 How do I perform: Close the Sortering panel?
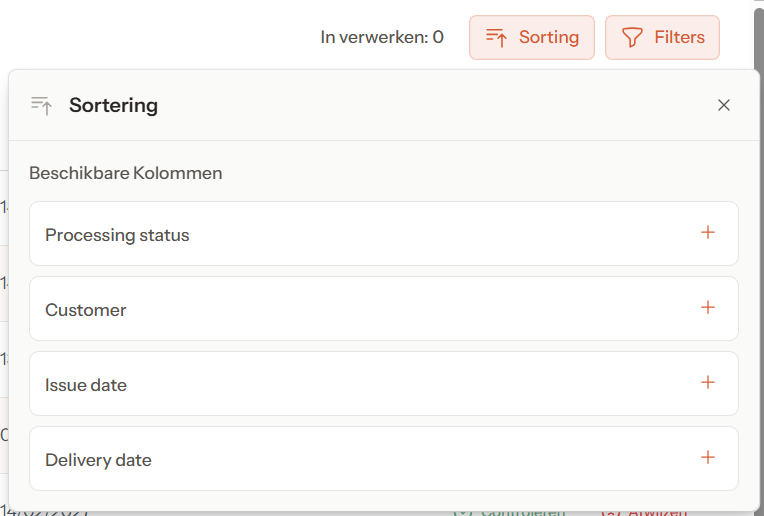724,105
